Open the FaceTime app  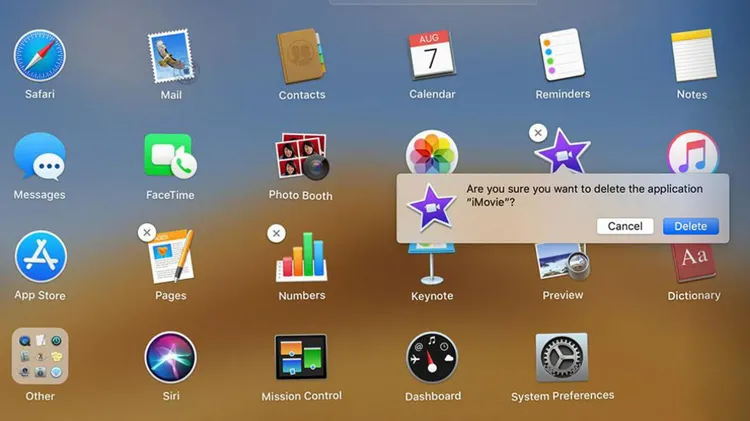tap(170, 156)
